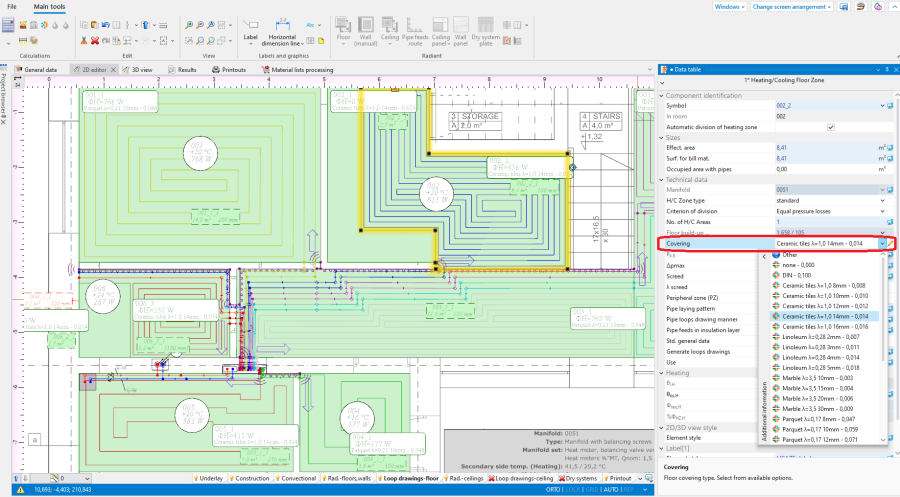Open Material lists processing tab
The height and width of the screenshot is (497, 900).
297,69
